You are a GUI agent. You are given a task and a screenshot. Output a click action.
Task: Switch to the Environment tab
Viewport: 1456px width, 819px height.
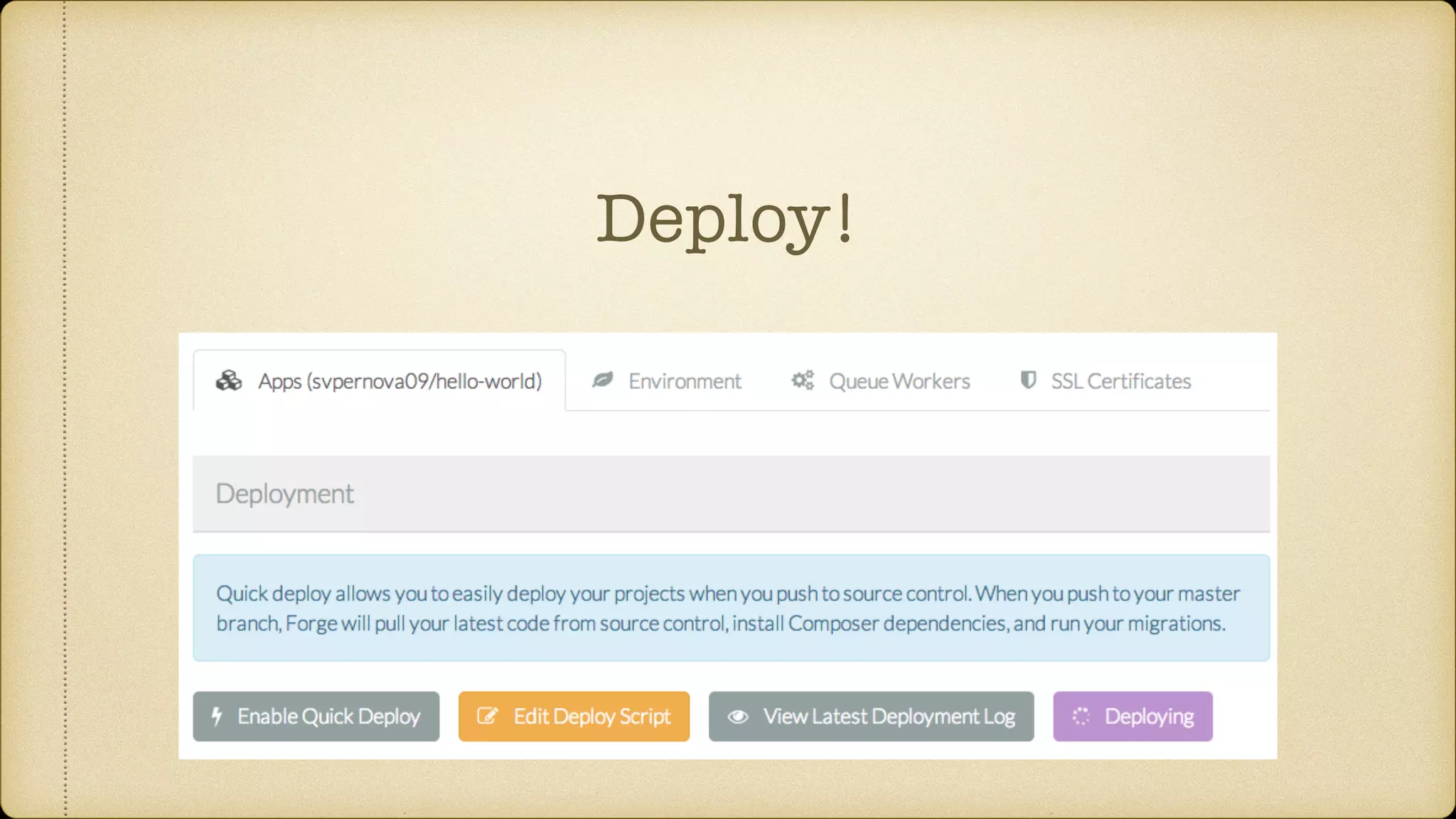[x=667, y=381]
